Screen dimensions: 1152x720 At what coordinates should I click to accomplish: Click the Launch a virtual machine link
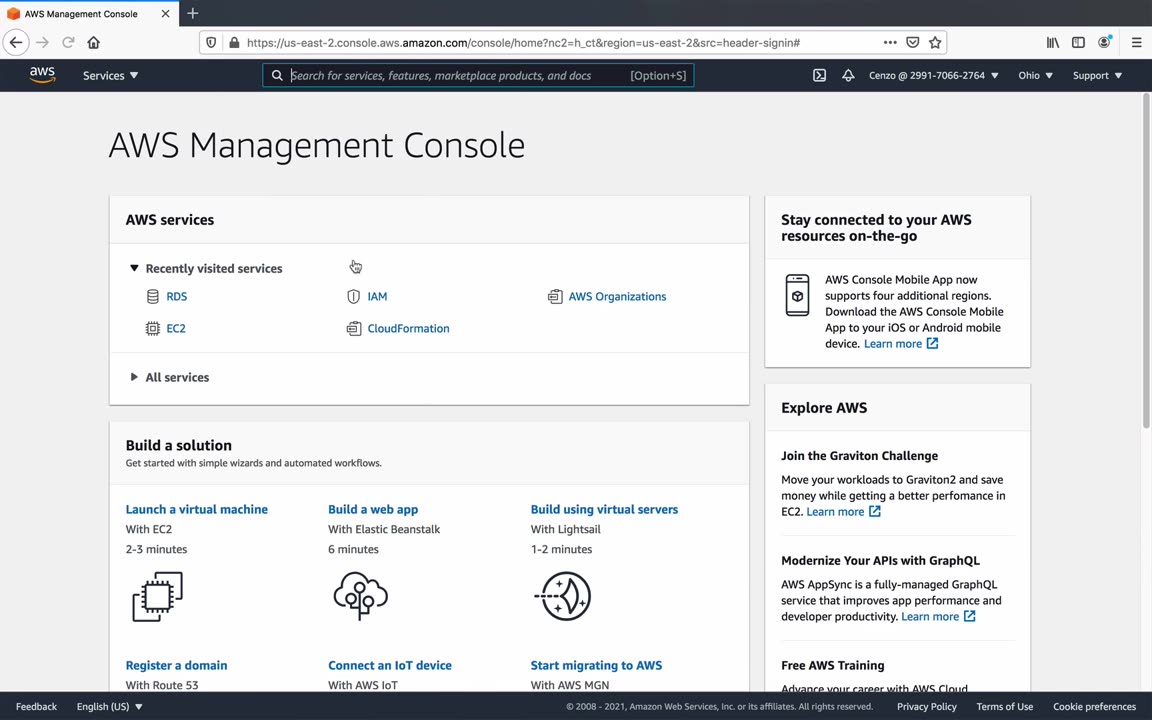point(197,509)
